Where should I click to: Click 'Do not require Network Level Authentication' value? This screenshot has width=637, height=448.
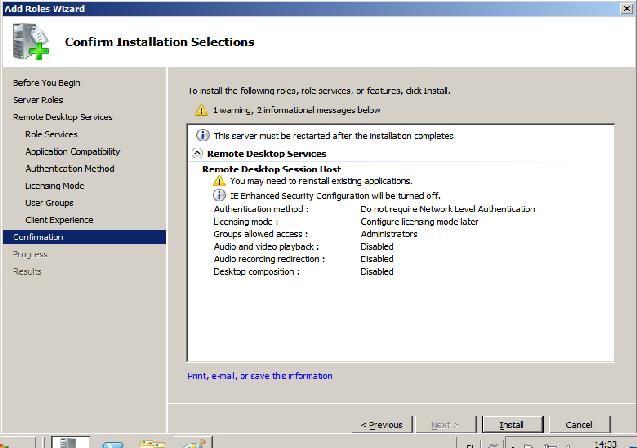[448, 209]
